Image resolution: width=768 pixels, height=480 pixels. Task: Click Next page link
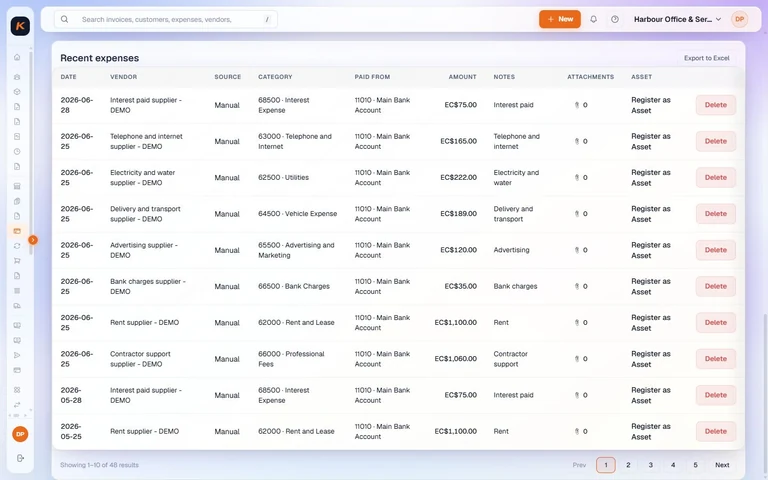[722, 465]
